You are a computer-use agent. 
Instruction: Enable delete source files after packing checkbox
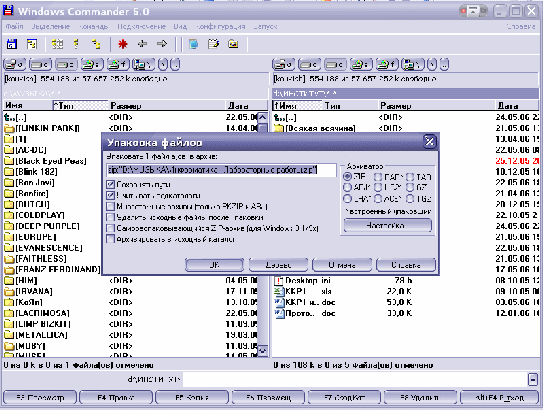click(110, 217)
